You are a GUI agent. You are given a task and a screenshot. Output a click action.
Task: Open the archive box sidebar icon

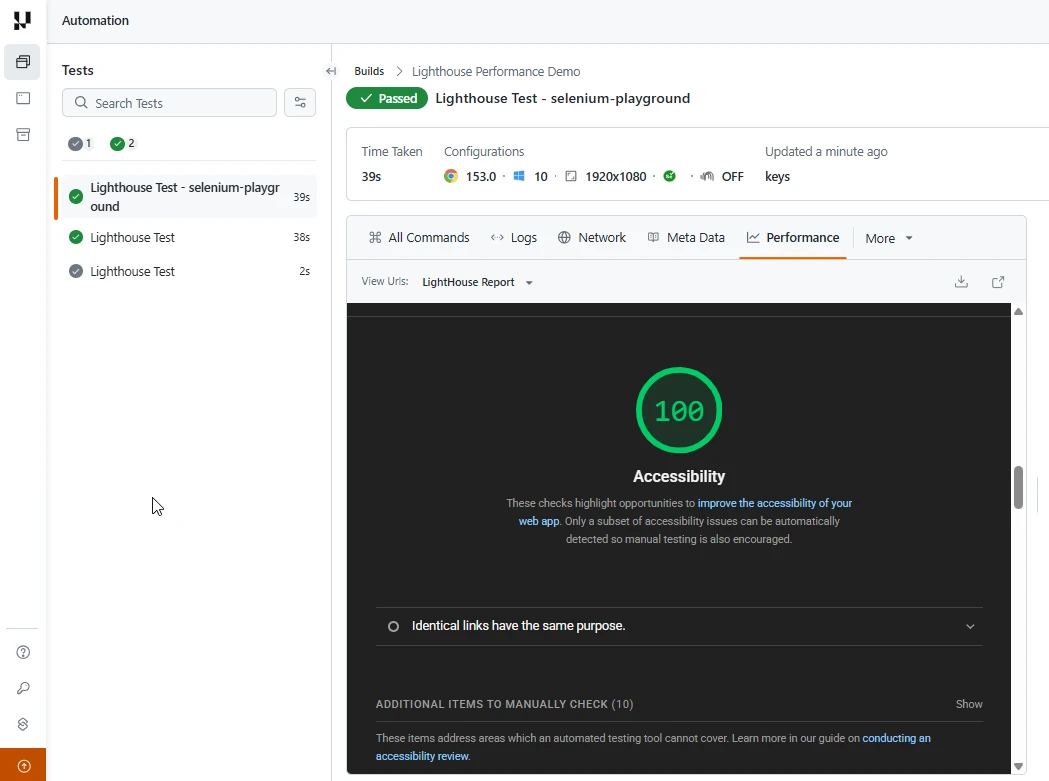[23, 135]
